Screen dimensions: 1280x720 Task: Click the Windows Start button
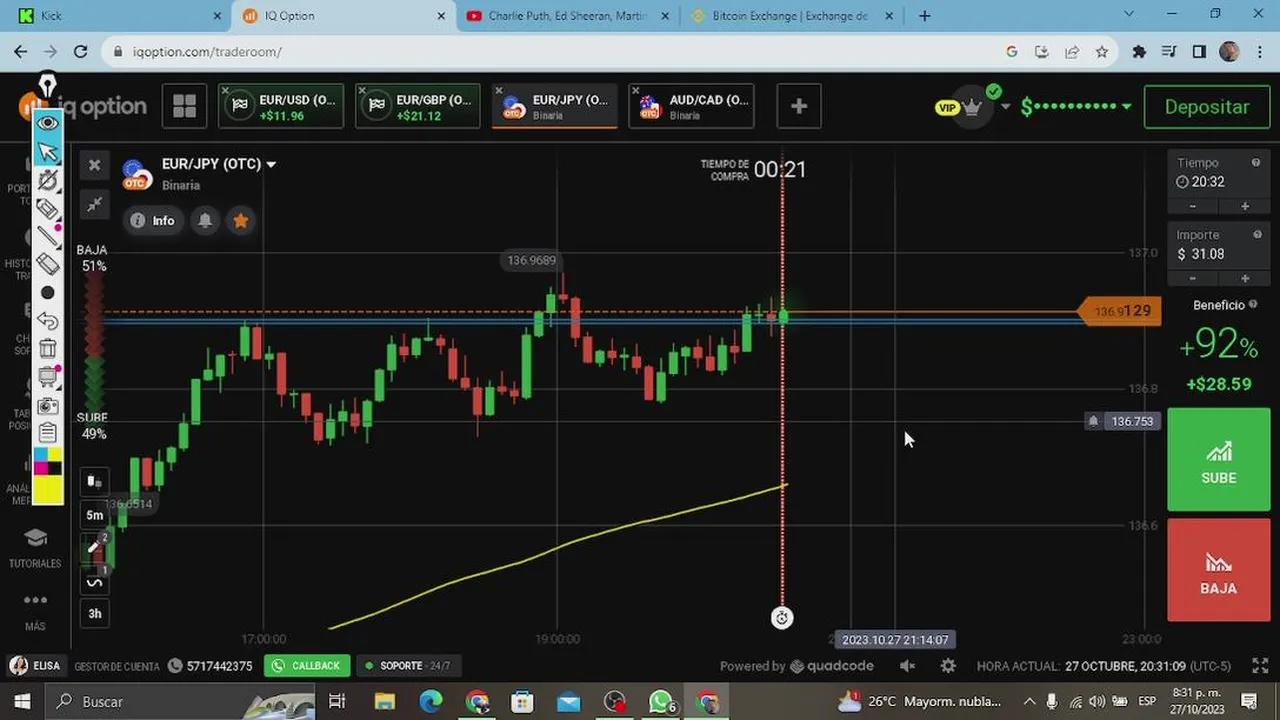click(x=22, y=702)
